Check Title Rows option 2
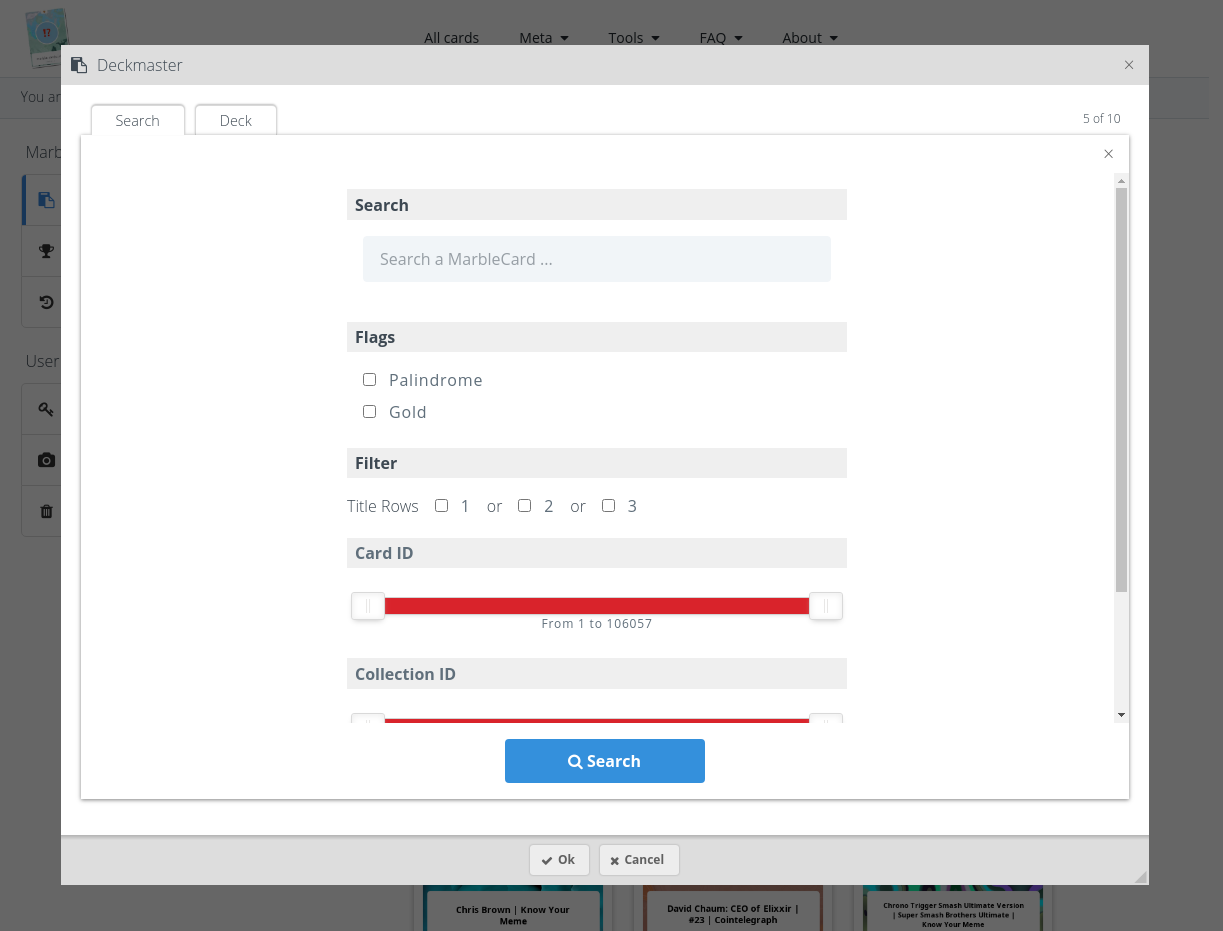The image size is (1223, 931). point(524,506)
